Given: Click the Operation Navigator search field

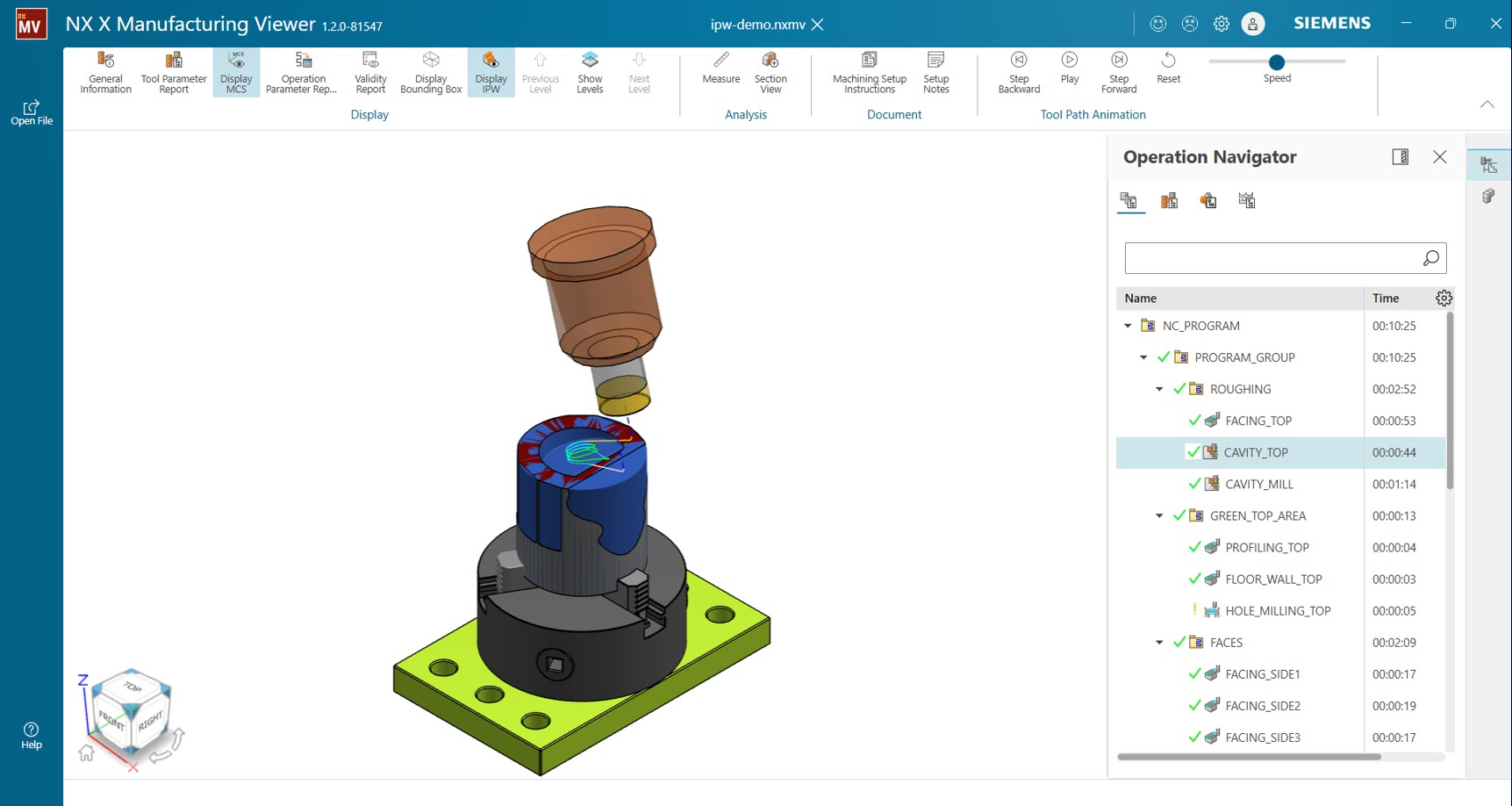Looking at the screenshot, I should coord(1286,258).
